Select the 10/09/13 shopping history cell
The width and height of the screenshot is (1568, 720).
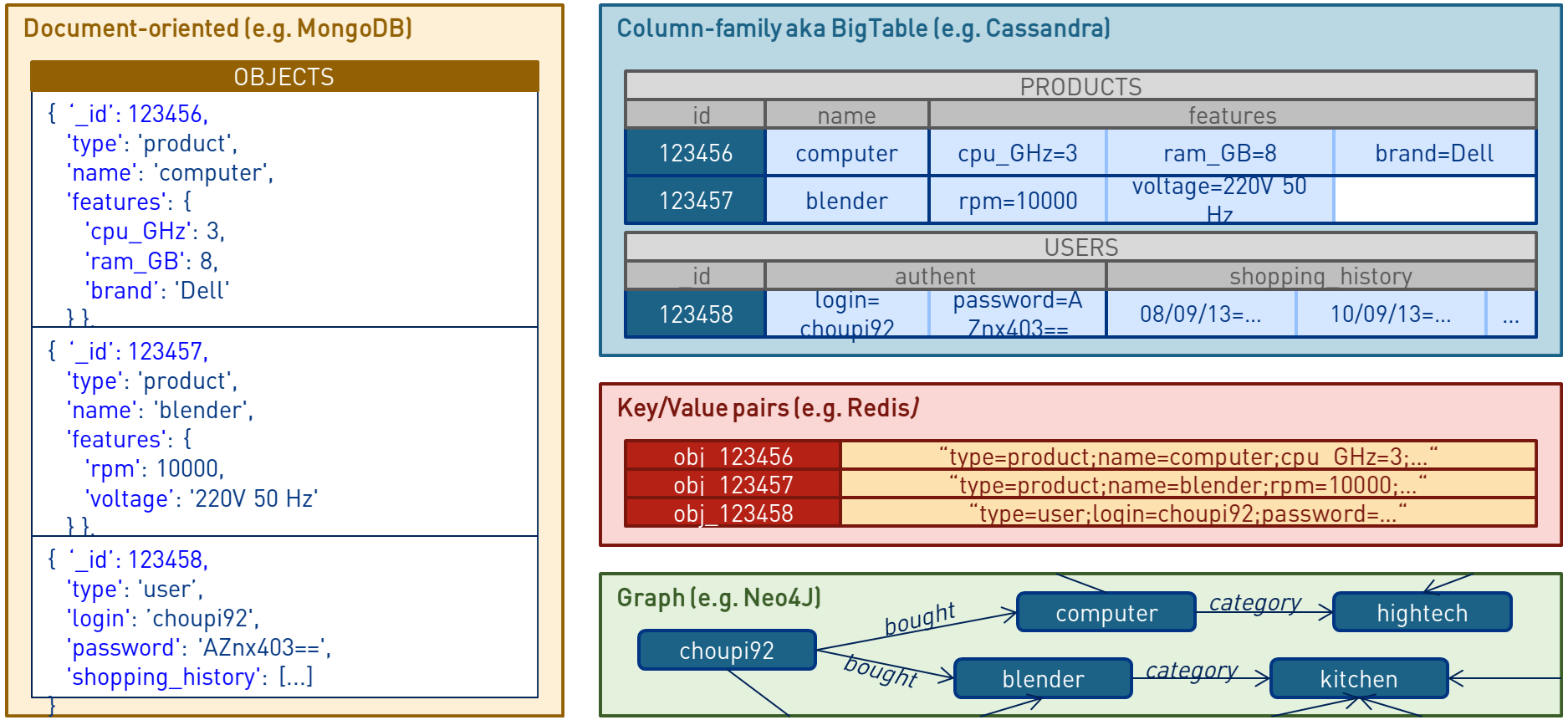pos(1390,314)
